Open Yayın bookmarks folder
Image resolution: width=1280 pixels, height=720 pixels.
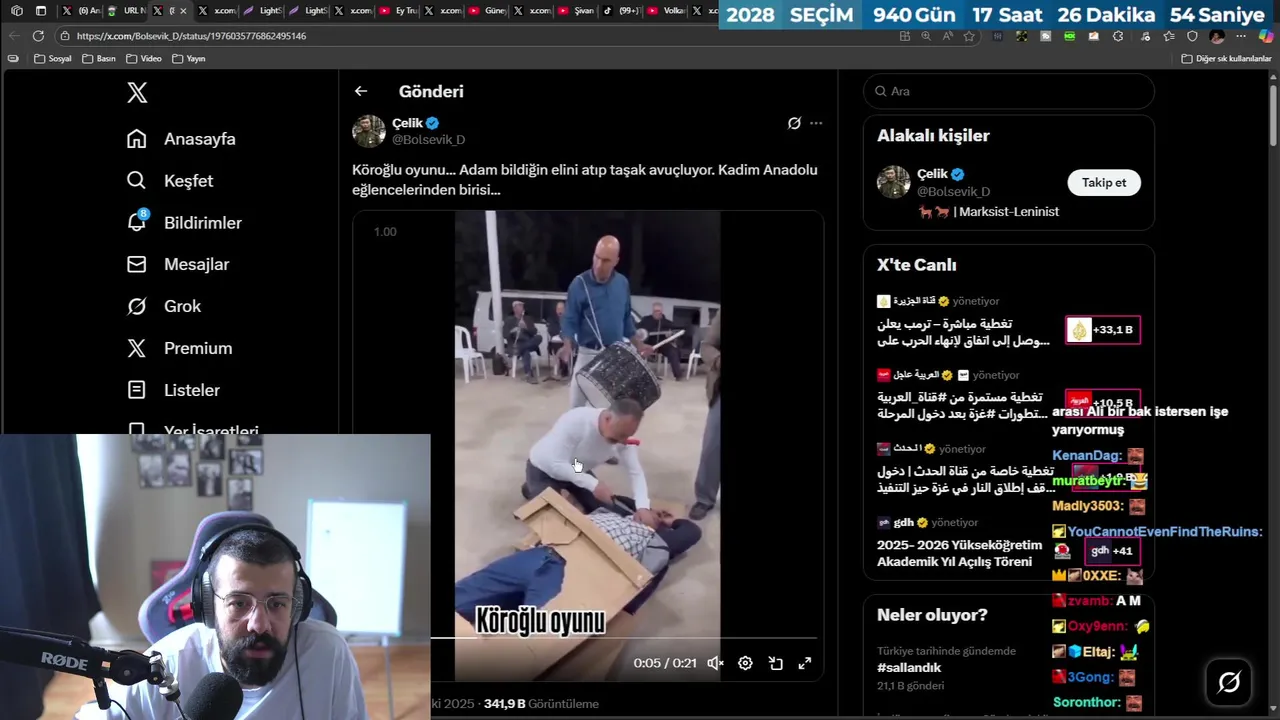(189, 58)
